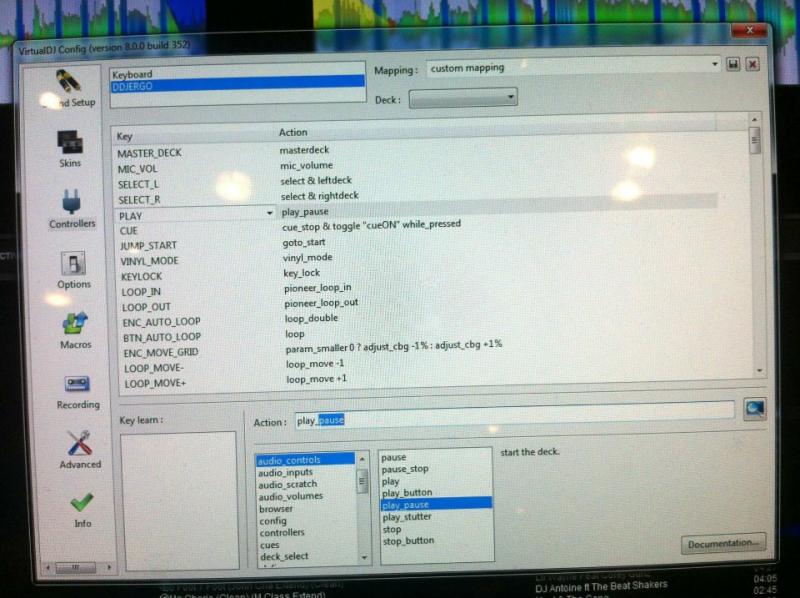Image resolution: width=800 pixels, height=598 pixels.
Task: Close the VirtualDJ Config window
Action: [749, 30]
